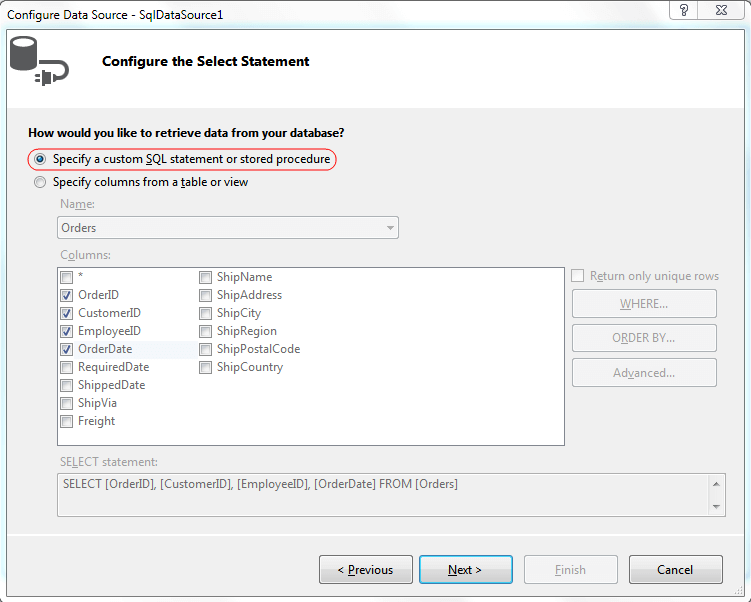Click the SELECT statement scroll up arrow
The height and width of the screenshot is (602, 751).
pyautogui.click(x=717, y=484)
